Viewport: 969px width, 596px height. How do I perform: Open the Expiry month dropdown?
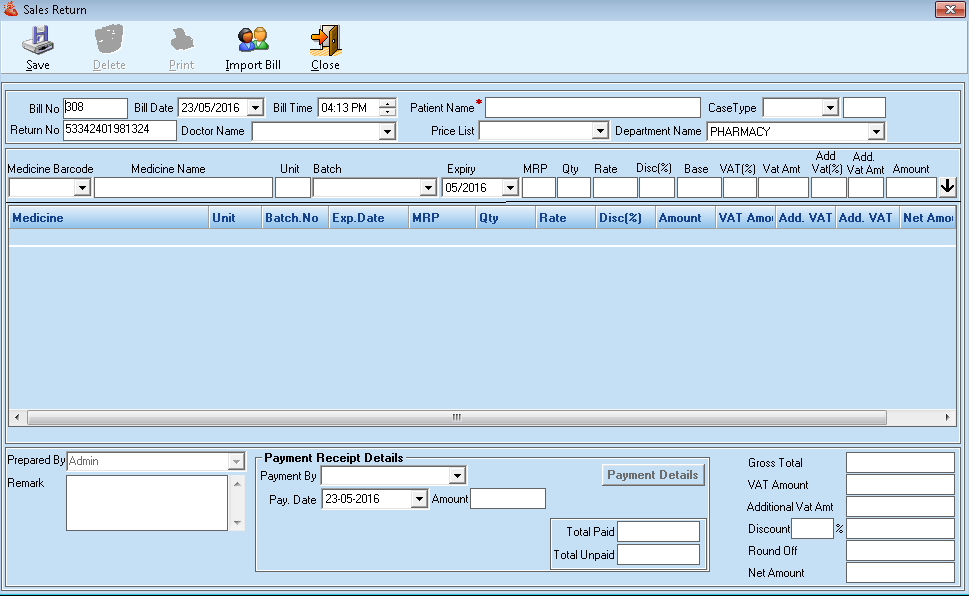click(510, 188)
